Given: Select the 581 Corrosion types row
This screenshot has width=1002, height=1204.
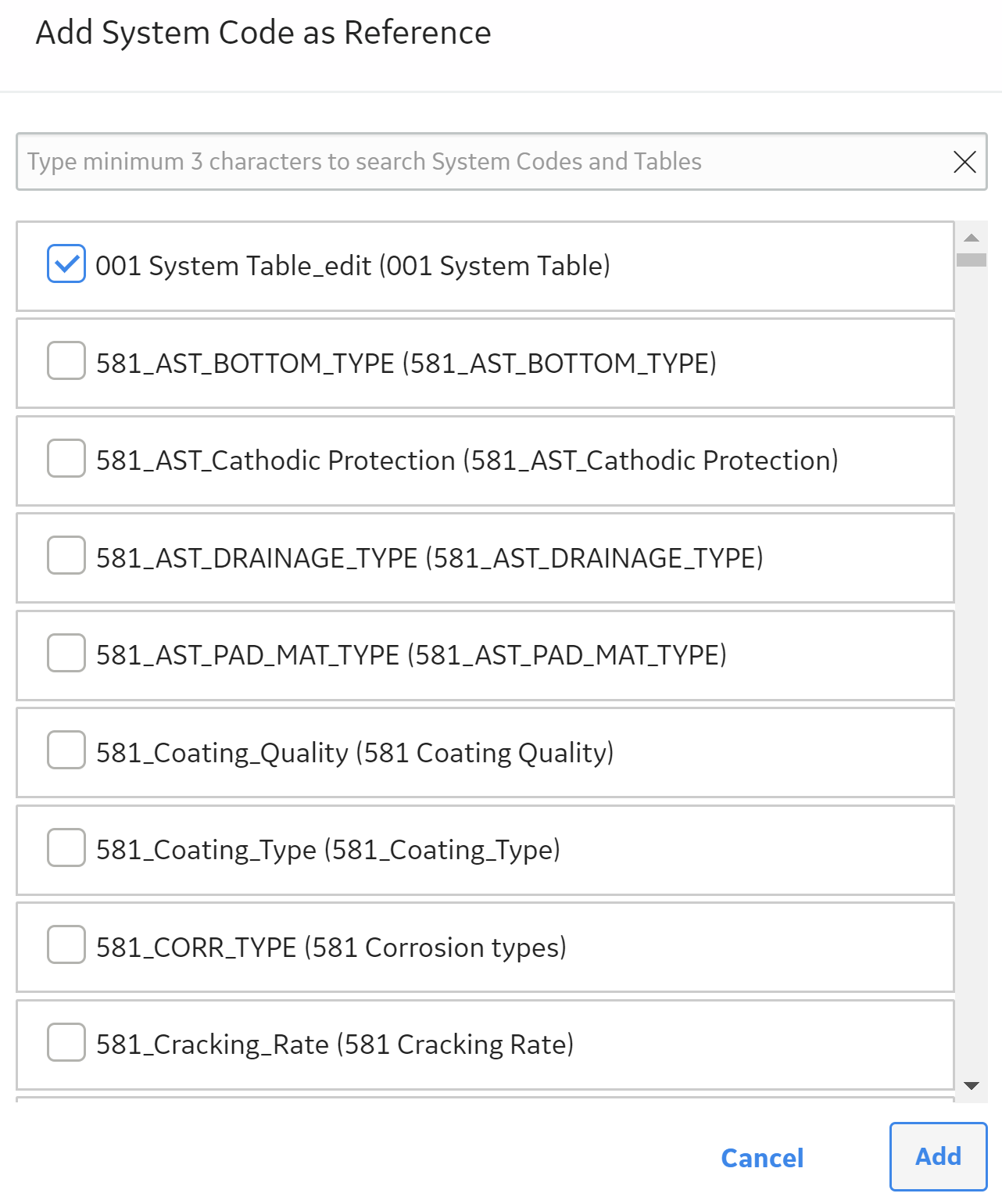Looking at the screenshot, I should [485, 948].
